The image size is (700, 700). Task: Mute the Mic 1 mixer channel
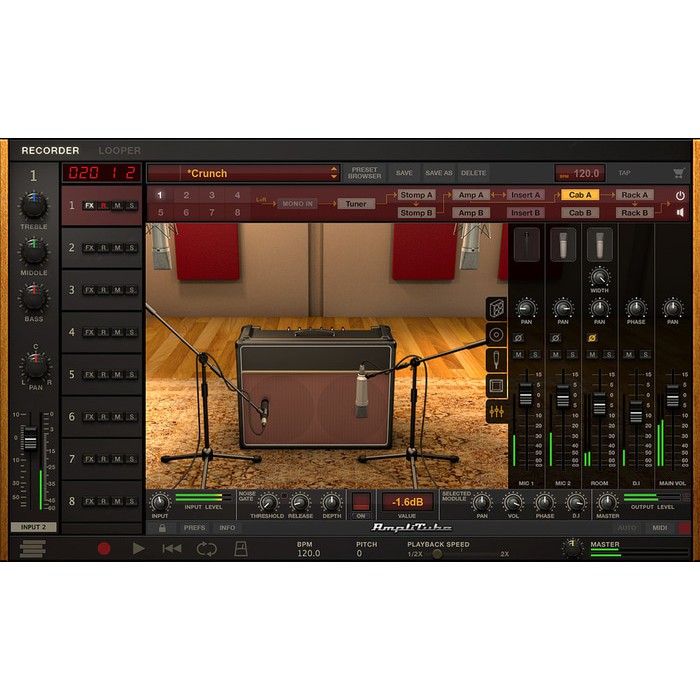click(x=518, y=354)
